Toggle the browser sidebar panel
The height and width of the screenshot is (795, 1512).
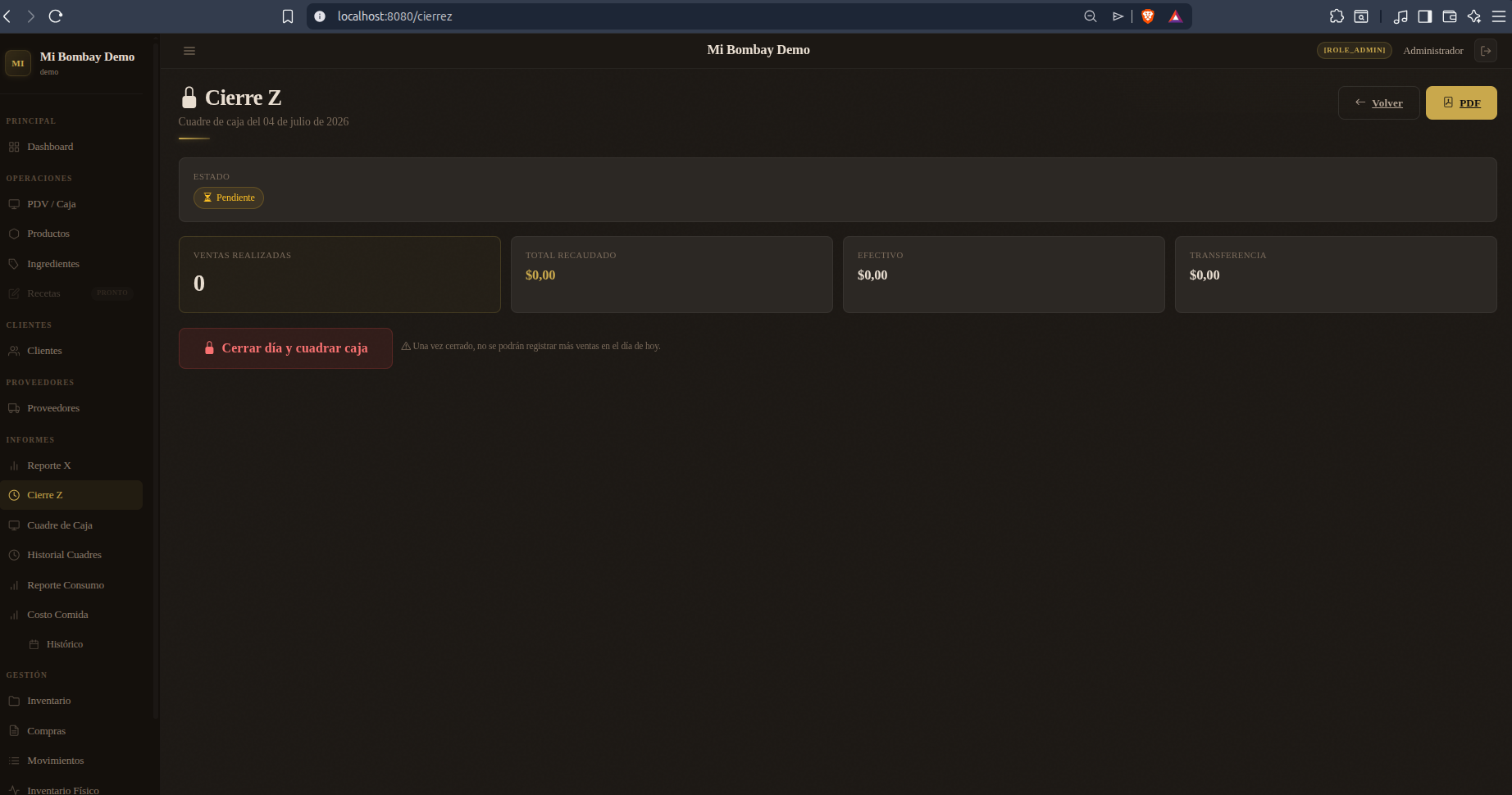1425,16
